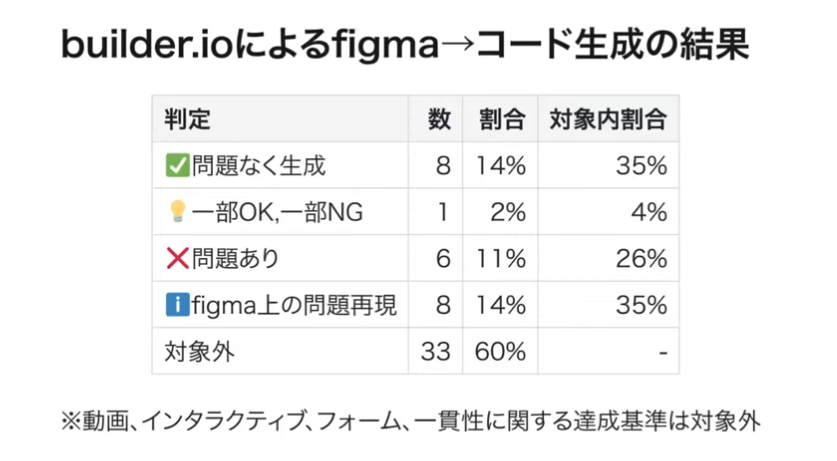
Task: Click the 11% percentage cell
Action: pos(501,259)
